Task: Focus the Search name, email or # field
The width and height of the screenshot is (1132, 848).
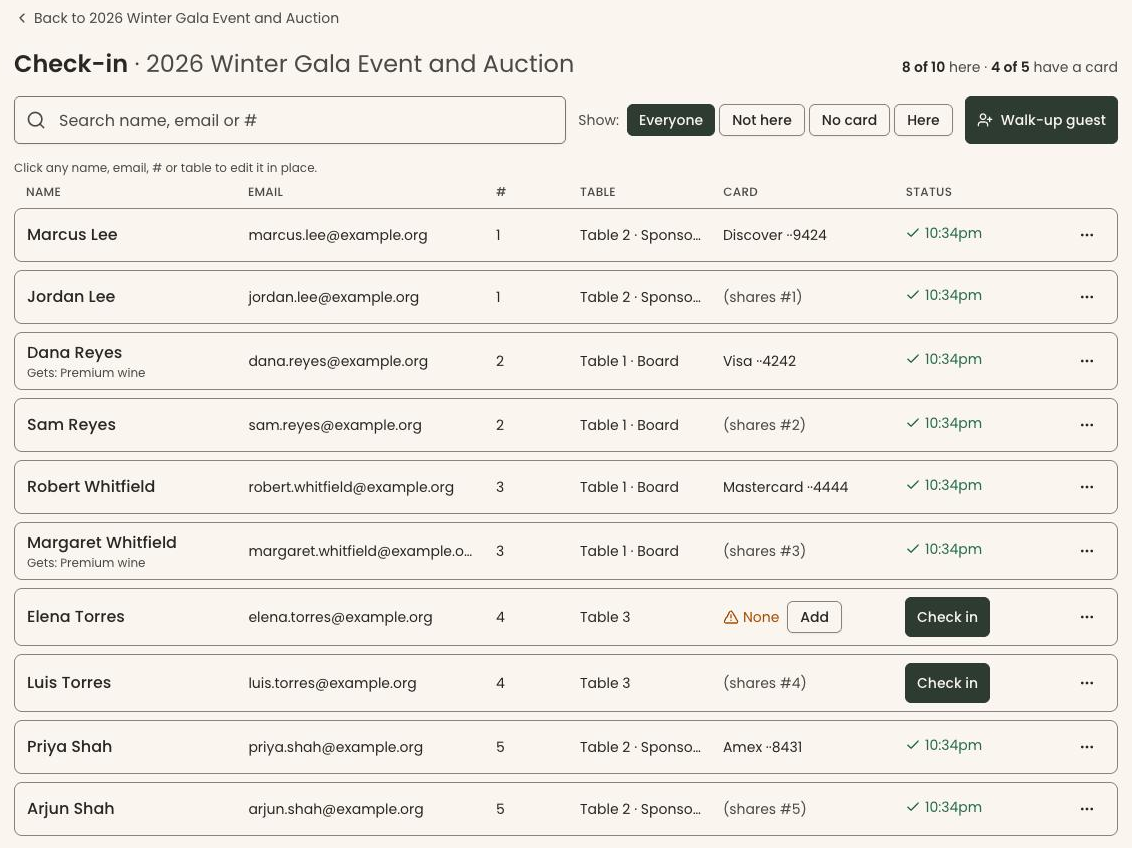Action: click(x=289, y=120)
